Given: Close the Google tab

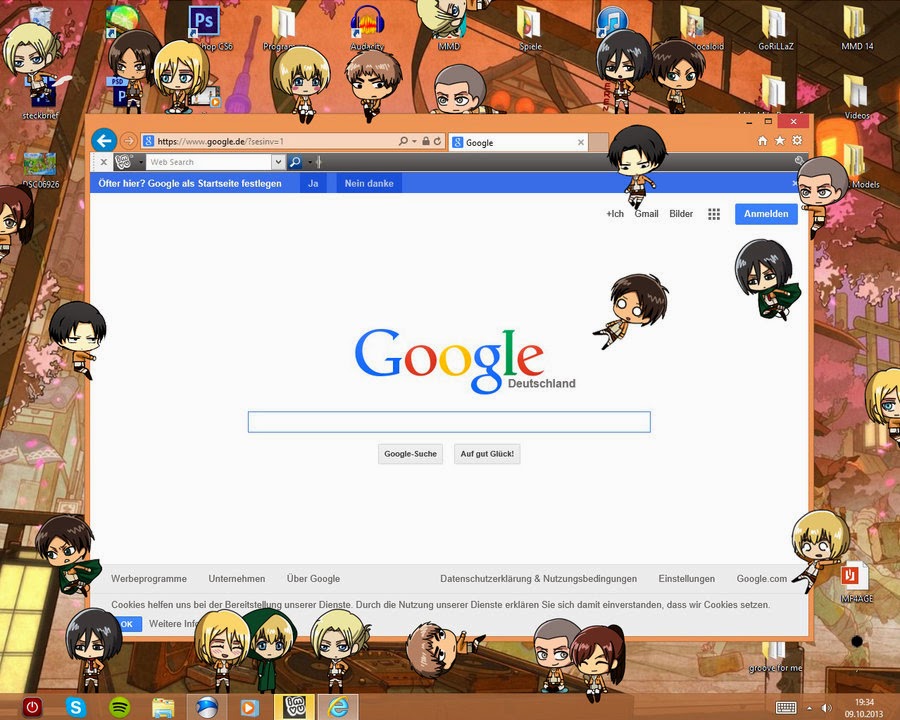Looking at the screenshot, I should [x=580, y=142].
